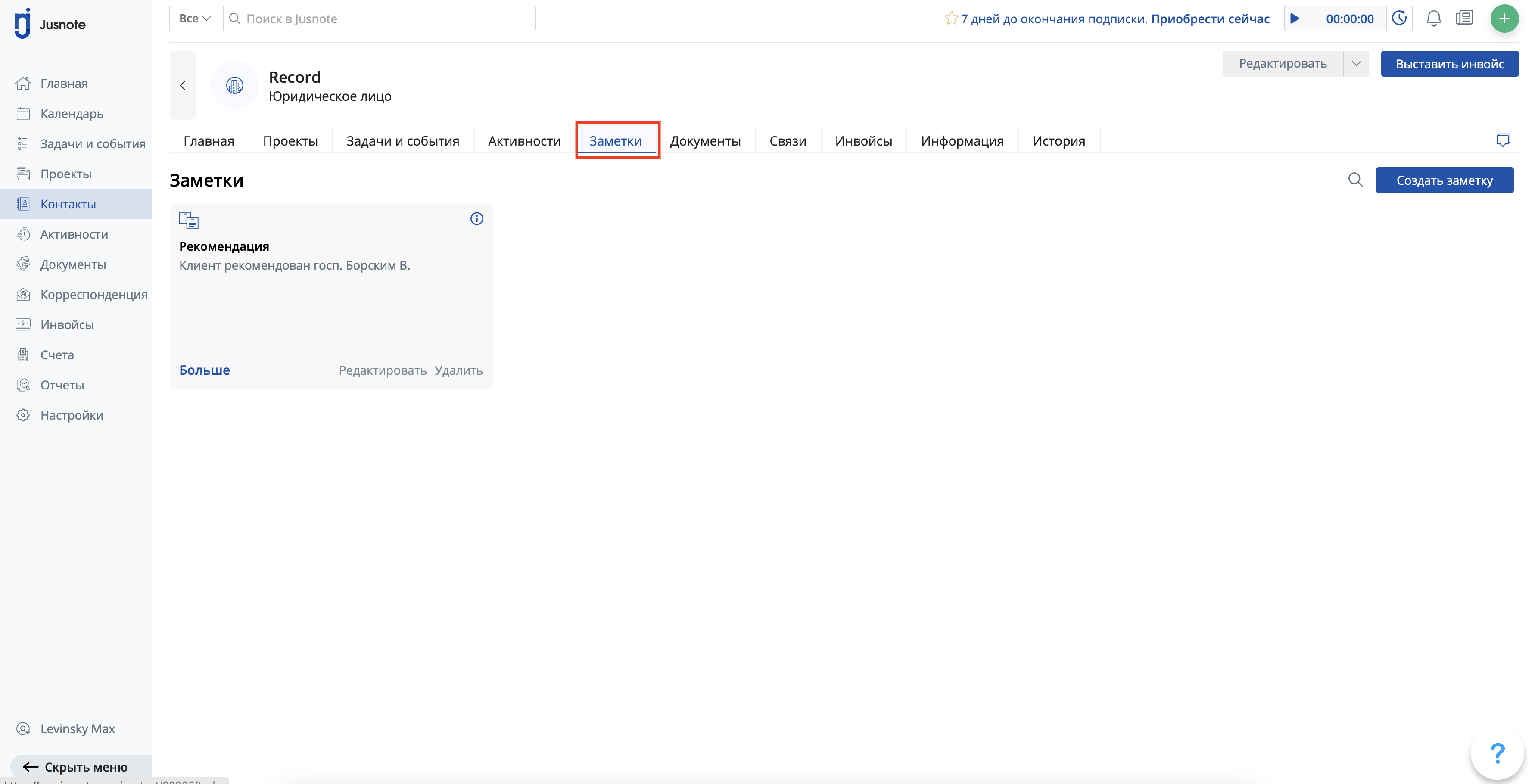The image size is (1538, 784).
Task: Open notifications bell icon
Action: (x=1433, y=19)
